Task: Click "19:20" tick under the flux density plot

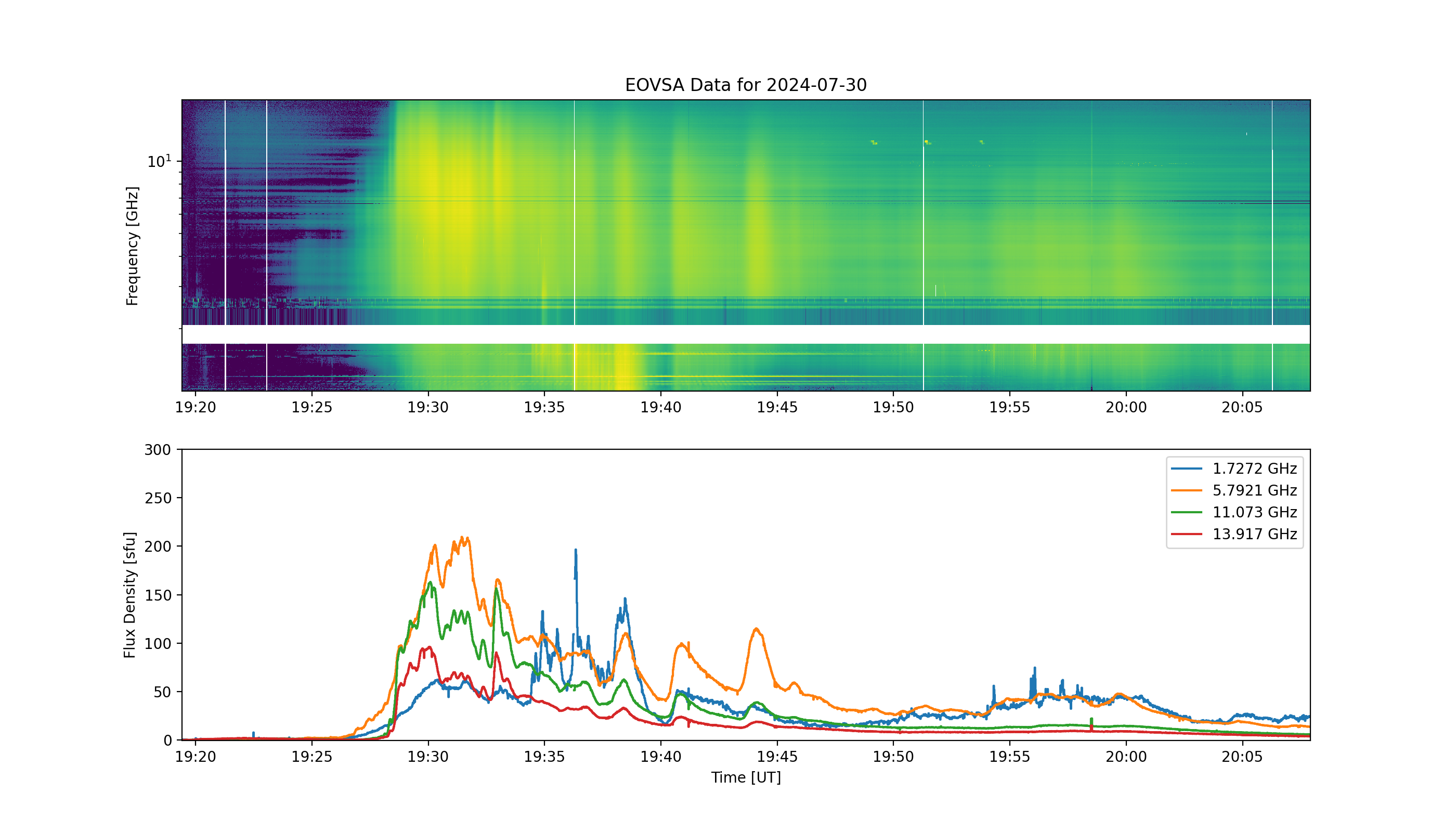Action: pos(196,757)
